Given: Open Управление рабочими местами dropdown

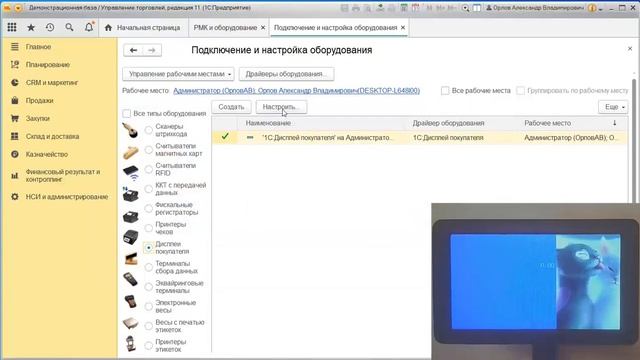Looking at the screenshot, I should tap(178, 74).
